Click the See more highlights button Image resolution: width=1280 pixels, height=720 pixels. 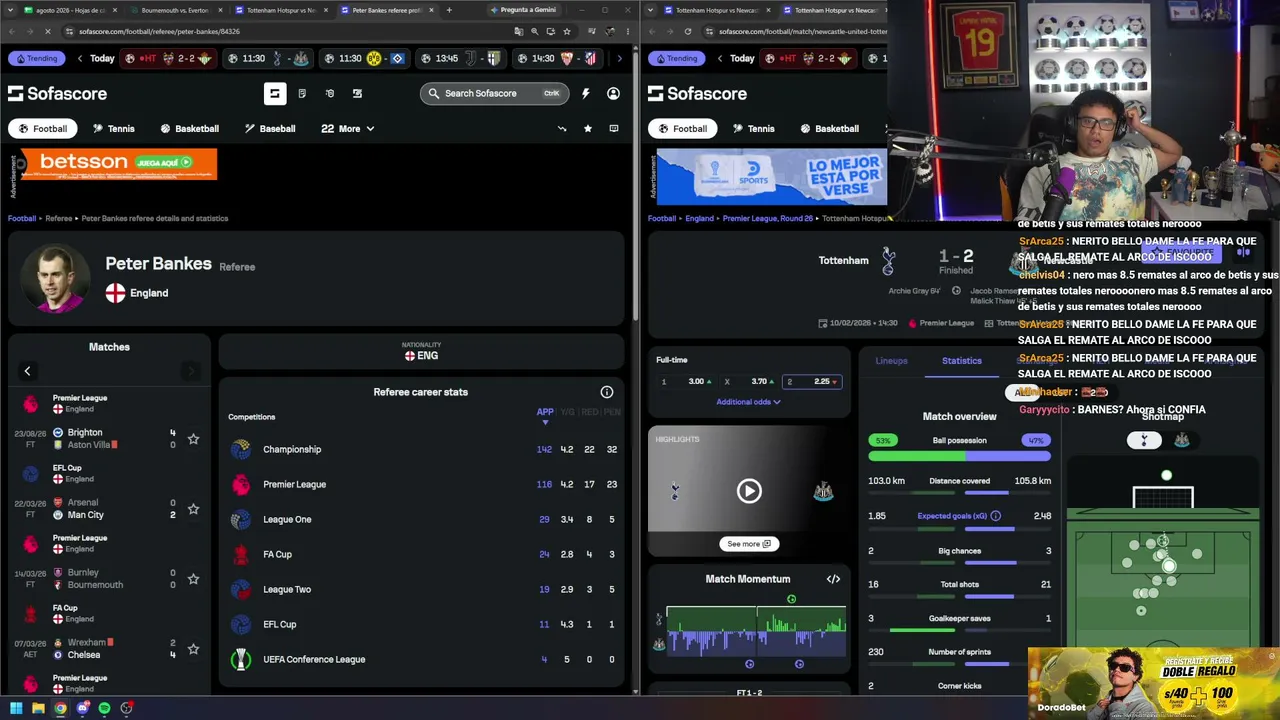pos(749,544)
